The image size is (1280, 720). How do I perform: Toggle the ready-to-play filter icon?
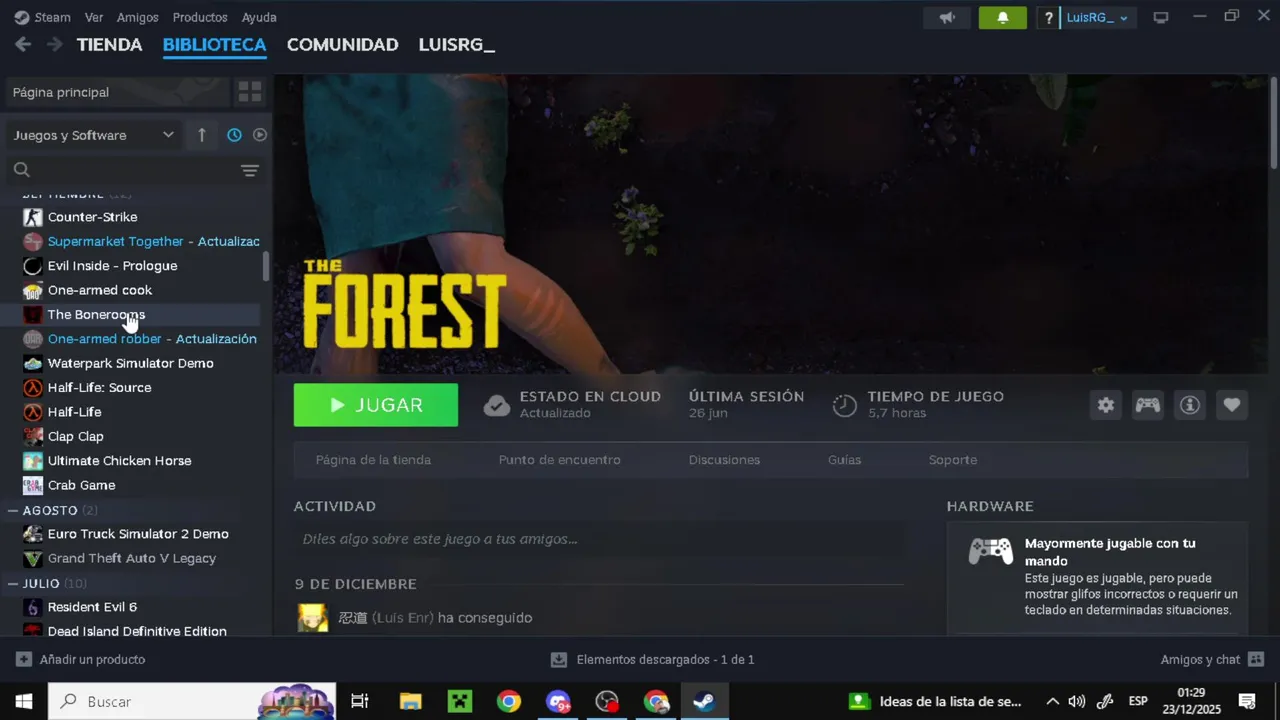(260, 135)
